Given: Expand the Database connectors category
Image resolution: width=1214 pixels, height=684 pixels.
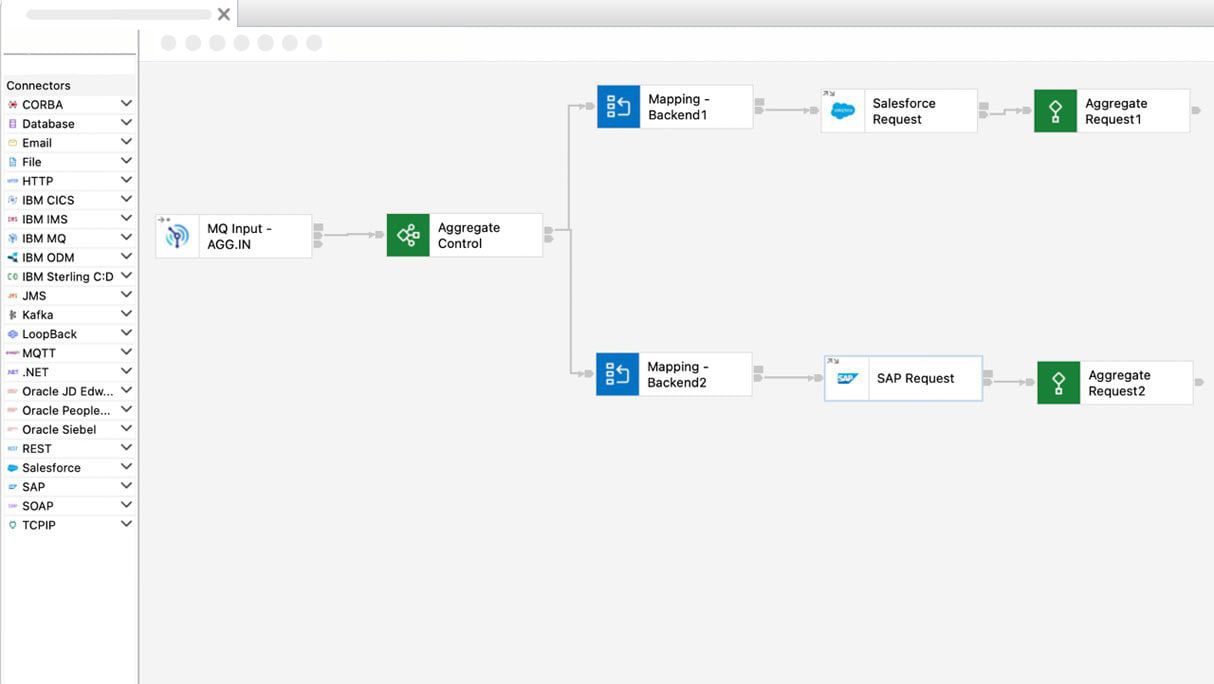Looking at the screenshot, I should pyautogui.click(x=127, y=122).
